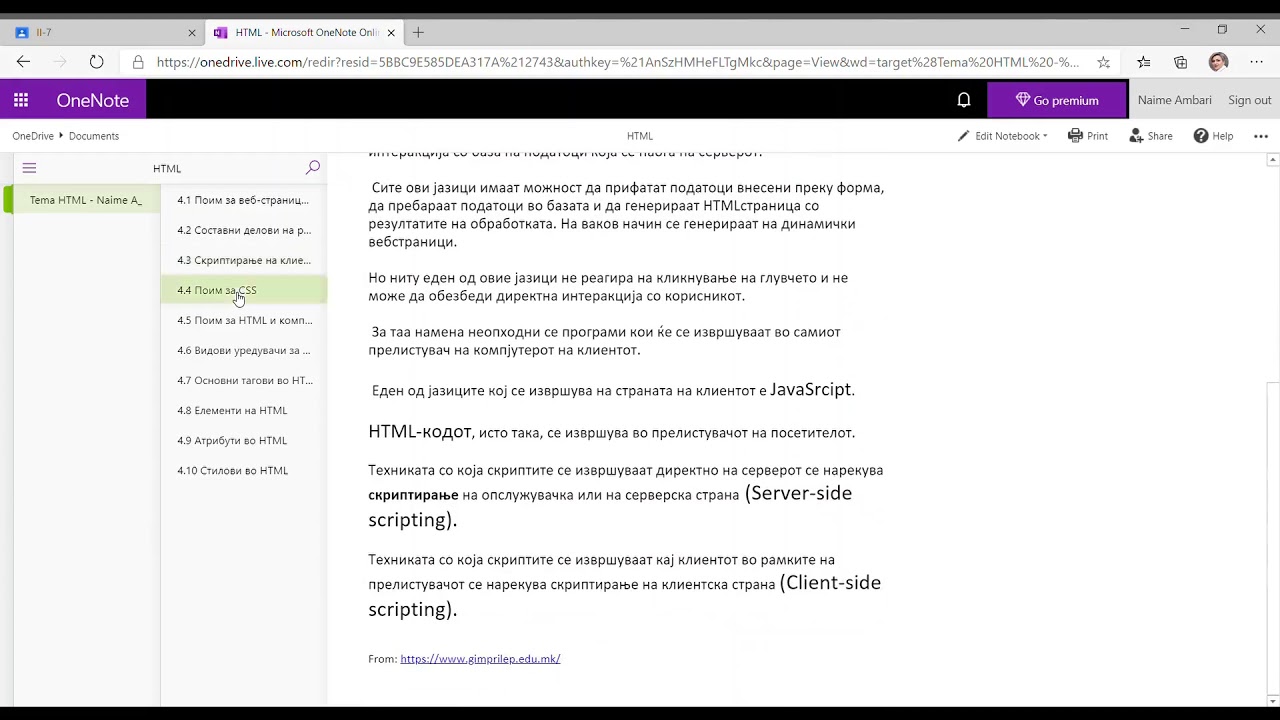Screen dimensions: 1280x720
Task: Open the notifications bell
Action: click(x=964, y=100)
